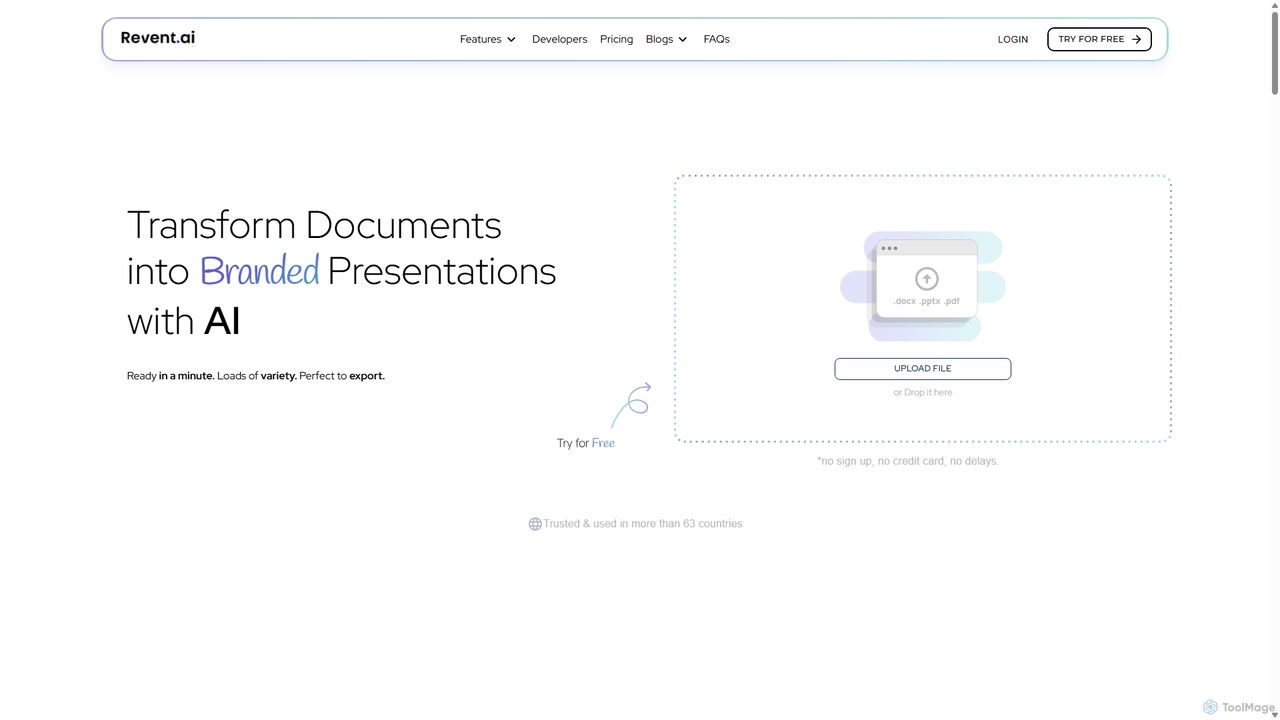Click the LOGIN link

(1012, 39)
